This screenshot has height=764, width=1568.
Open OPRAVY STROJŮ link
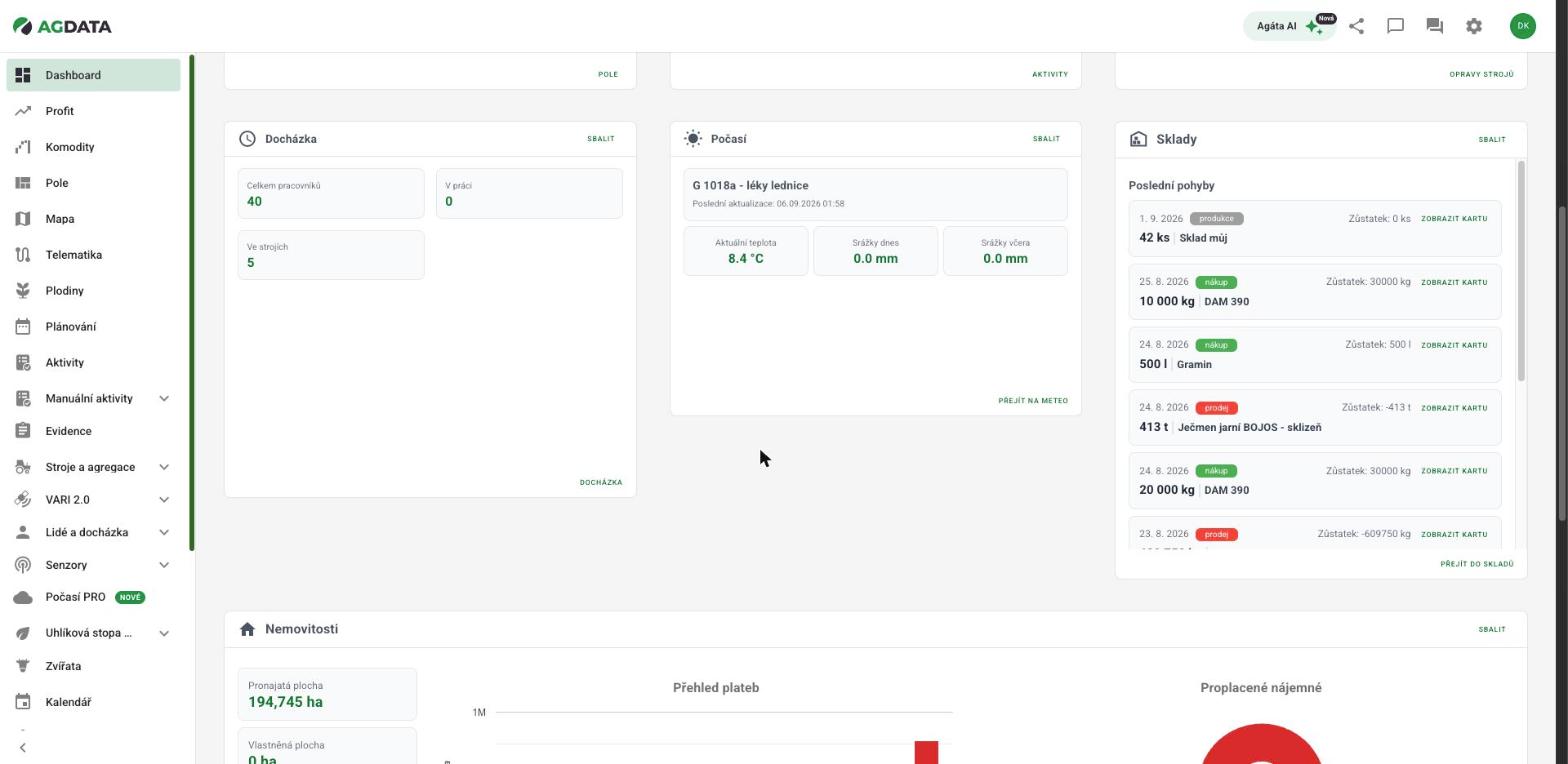click(1481, 75)
